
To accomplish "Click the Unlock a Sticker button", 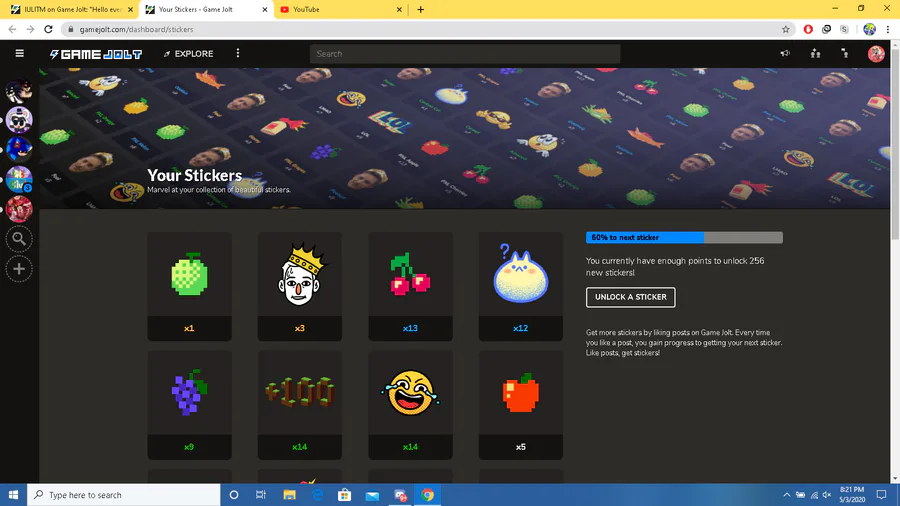I will click(630, 297).
